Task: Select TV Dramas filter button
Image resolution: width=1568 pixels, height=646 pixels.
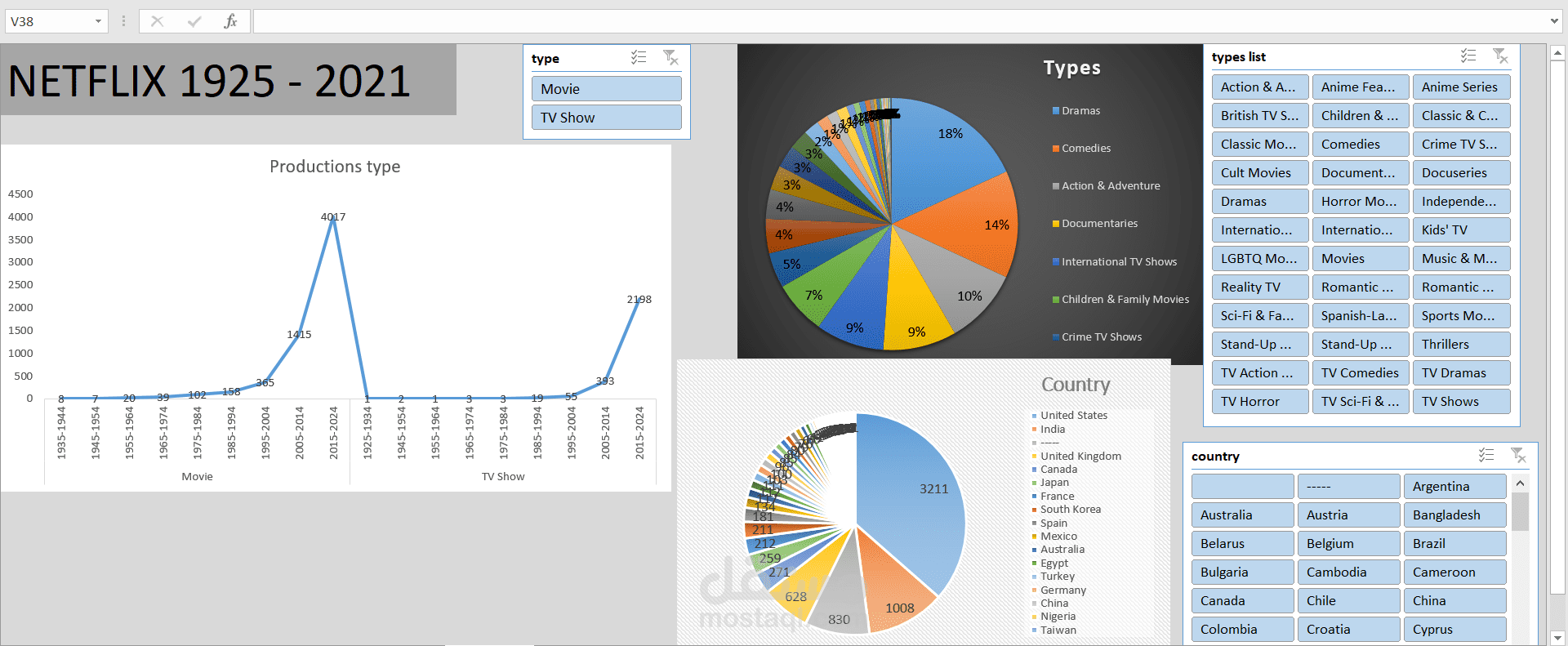Action: click(1461, 373)
